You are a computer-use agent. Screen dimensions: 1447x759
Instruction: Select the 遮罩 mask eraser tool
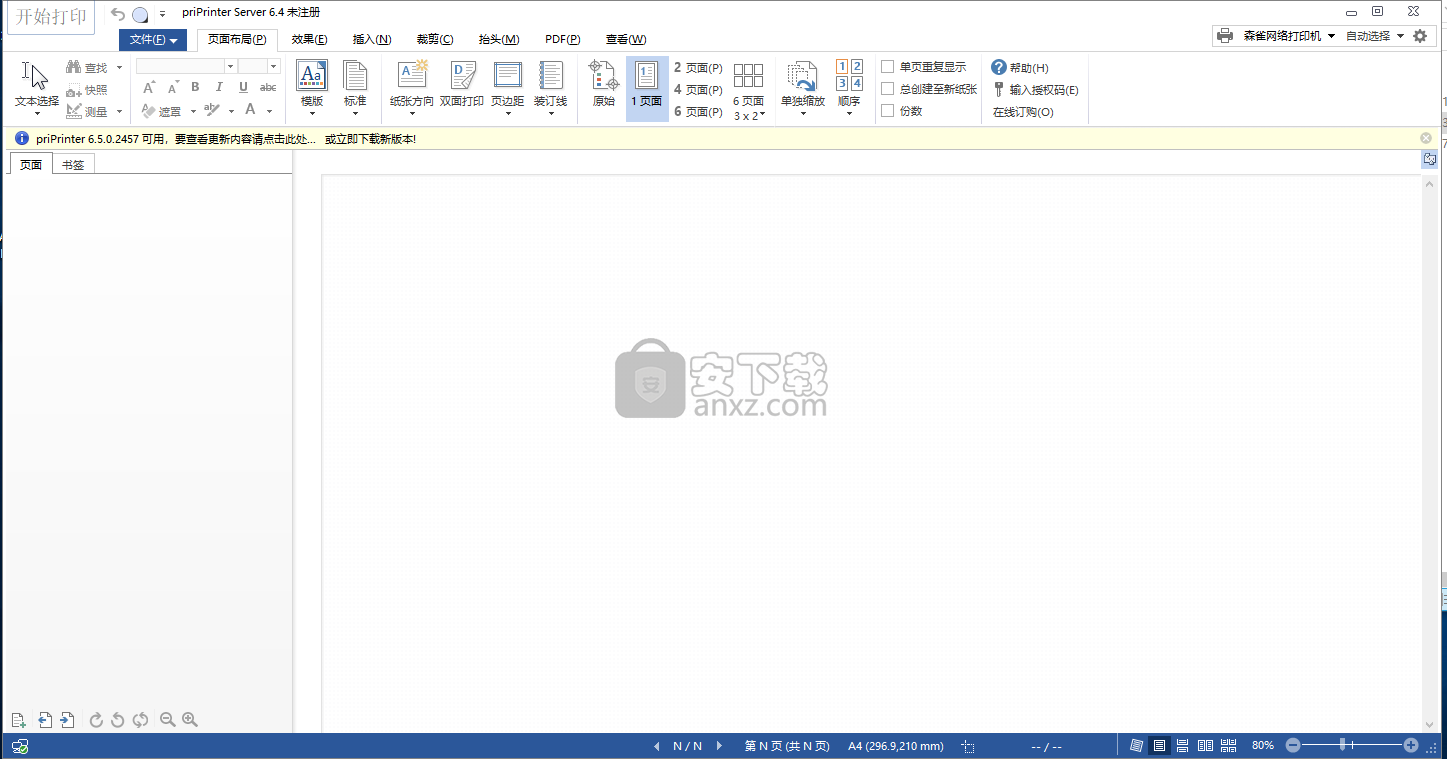(162, 111)
